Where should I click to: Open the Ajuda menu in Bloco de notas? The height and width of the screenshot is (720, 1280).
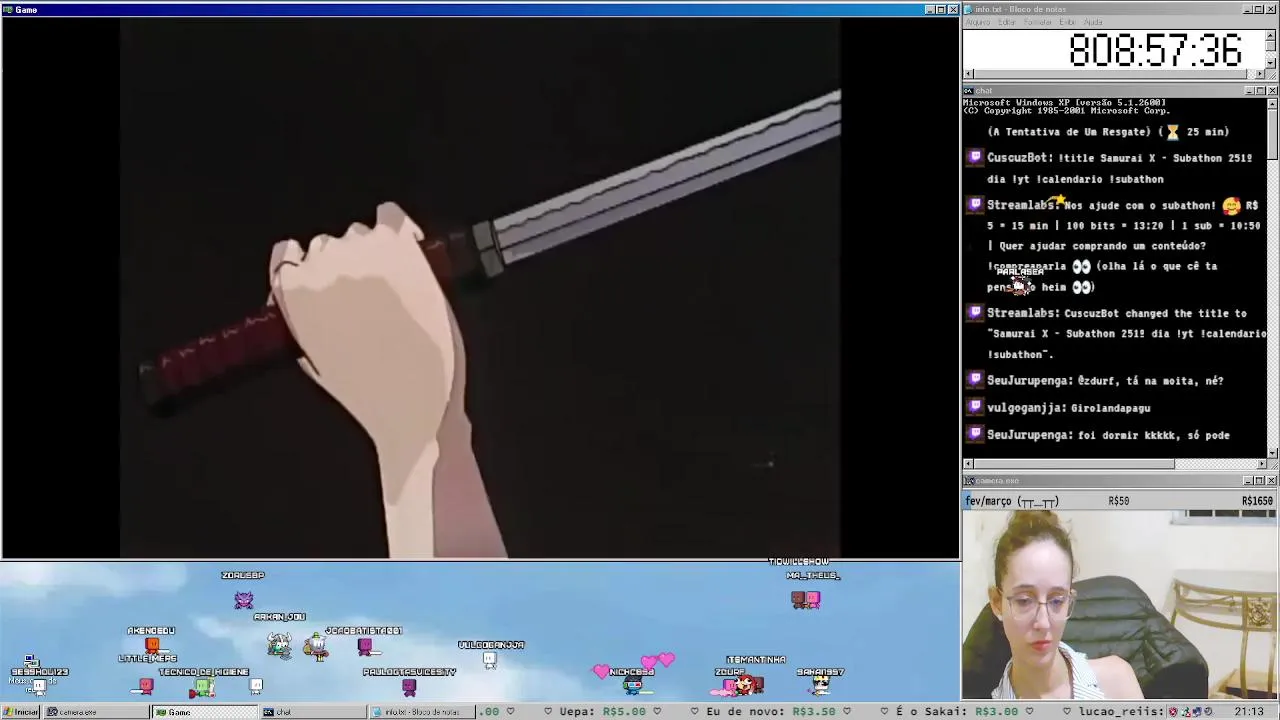pyautogui.click(x=1093, y=22)
